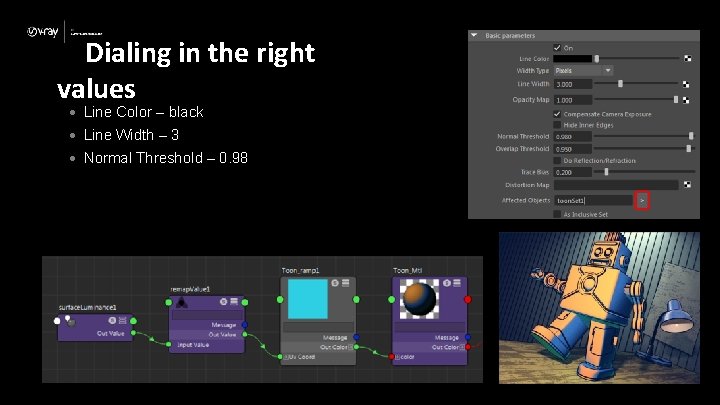720x405 pixels.
Task: Click the S solo icon on Toon_ramp1
Action: click(335, 283)
